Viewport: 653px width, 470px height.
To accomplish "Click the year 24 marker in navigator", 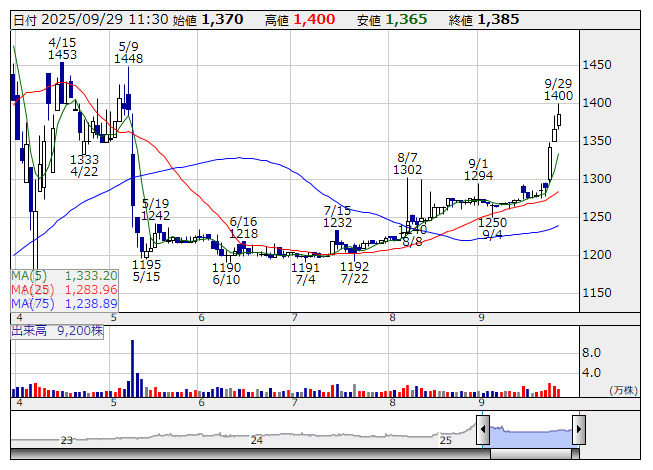I will click(x=257, y=440).
